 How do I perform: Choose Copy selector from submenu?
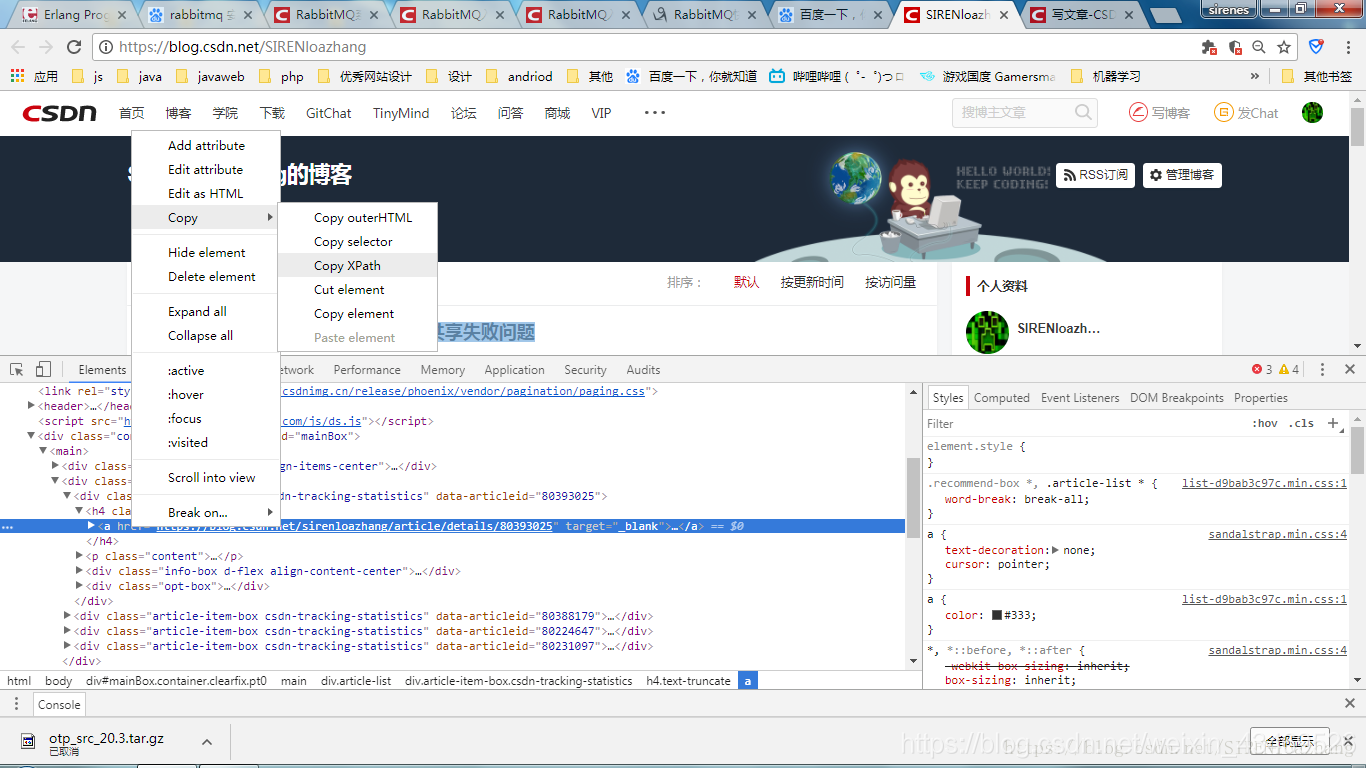357,241
